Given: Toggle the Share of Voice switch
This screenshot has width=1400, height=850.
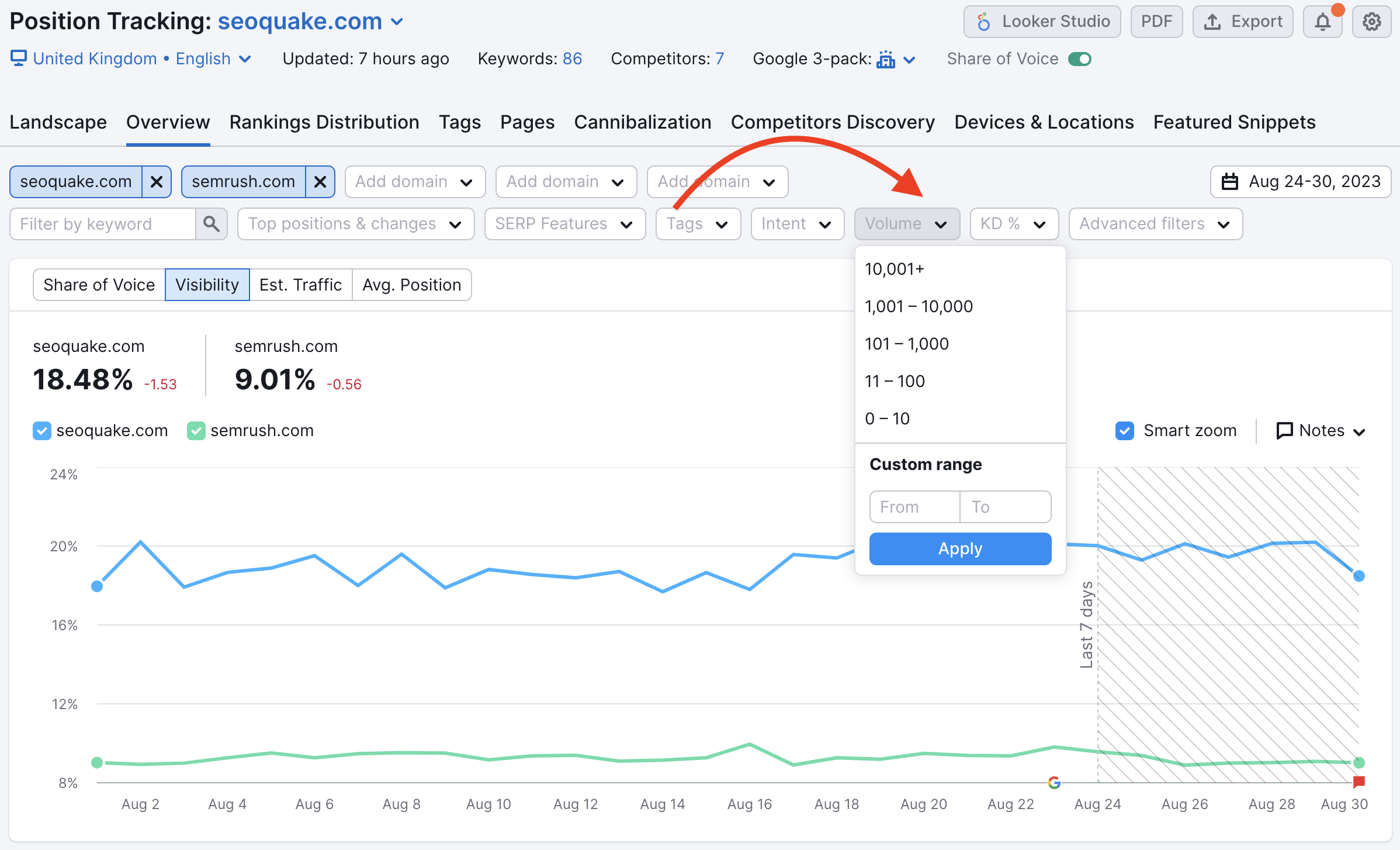Looking at the screenshot, I should tap(1078, 60).
